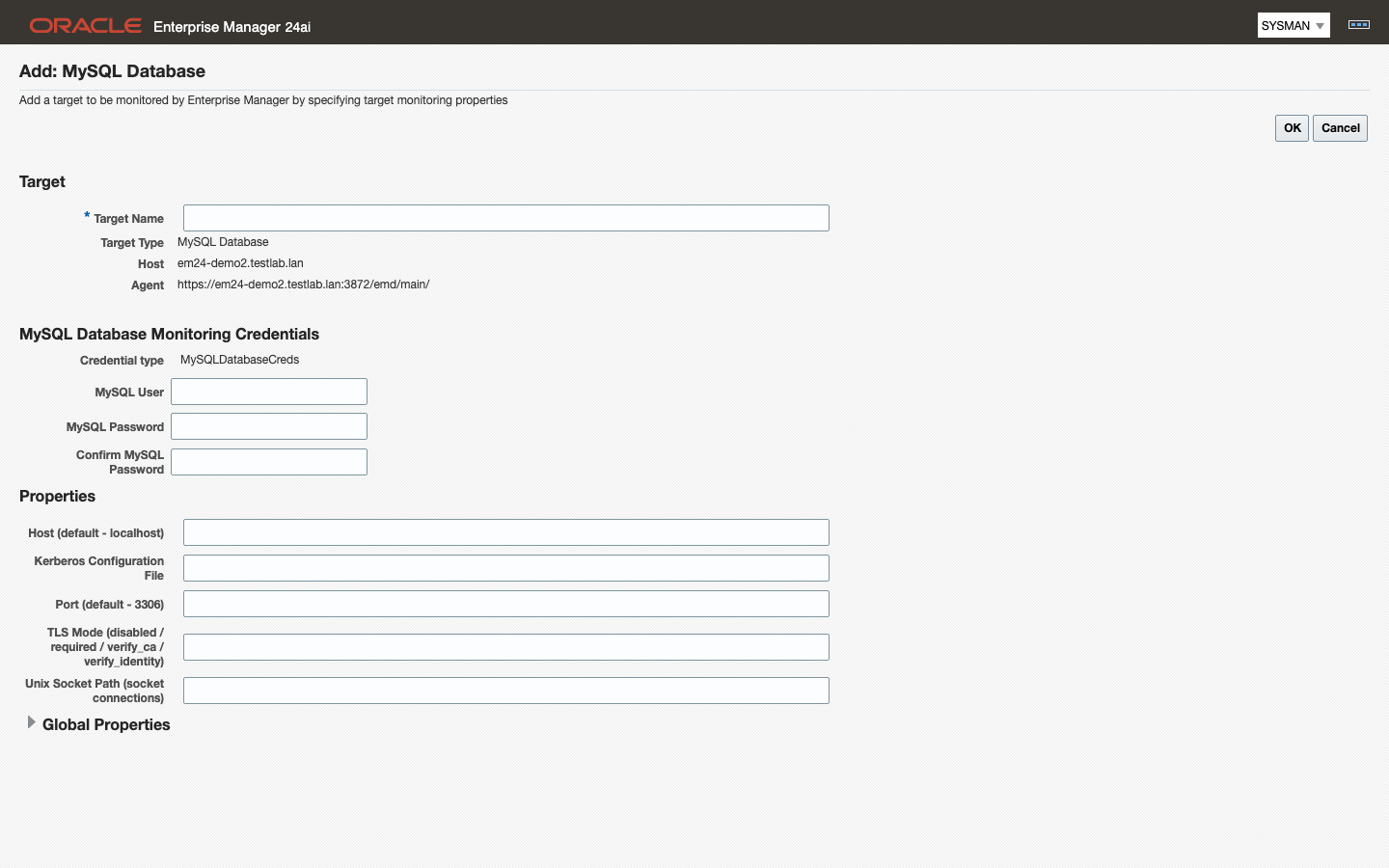Click the Global Properties heading text
The width and height of the screenshot is (1389, 868).
(106, 724)
